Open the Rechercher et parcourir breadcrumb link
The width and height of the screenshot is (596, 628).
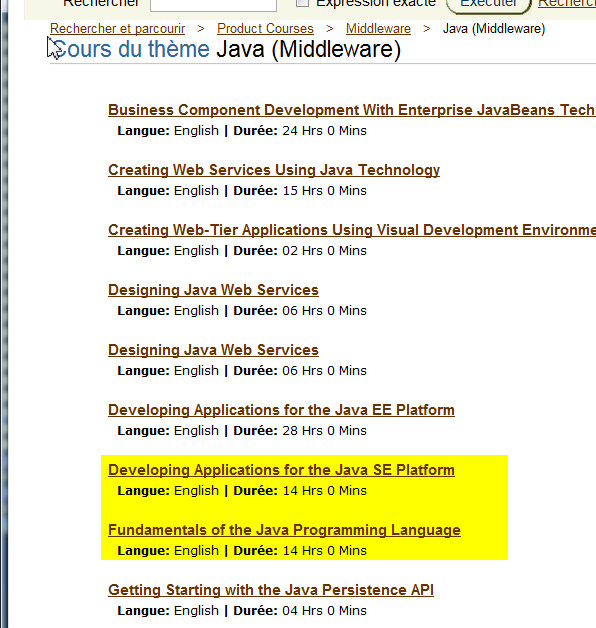(x=117, y=29)
